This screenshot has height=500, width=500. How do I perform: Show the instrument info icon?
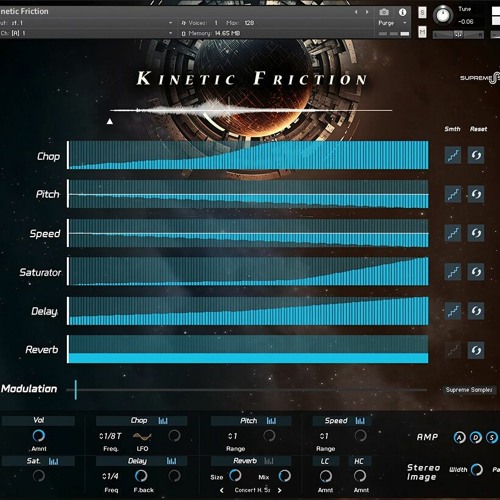pos(402,12)
